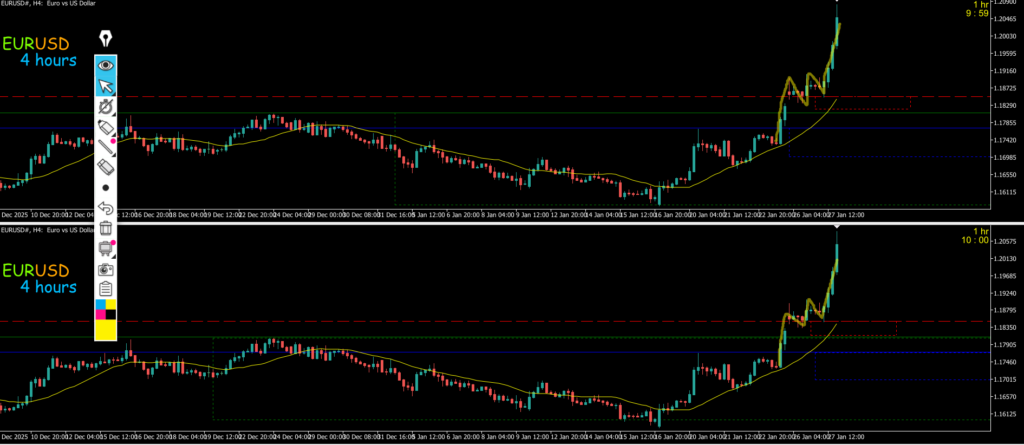Screen dimensions: 1024x445
Task: Click the large yellow current color box
Action: click(x=106, y=331)
